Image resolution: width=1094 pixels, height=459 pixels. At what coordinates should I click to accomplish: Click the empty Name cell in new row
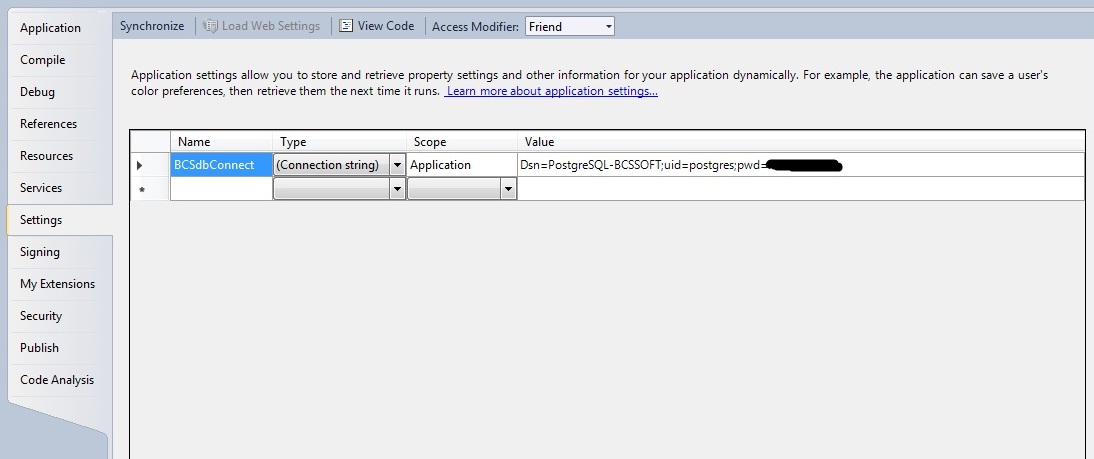click(221, 189)
